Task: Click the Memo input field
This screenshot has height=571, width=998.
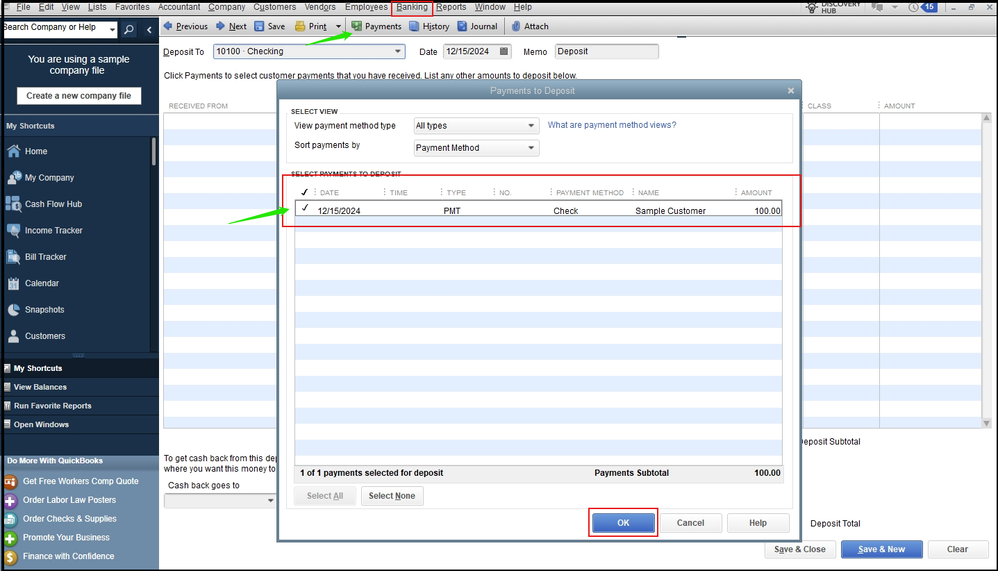Action: click(605, 52)
